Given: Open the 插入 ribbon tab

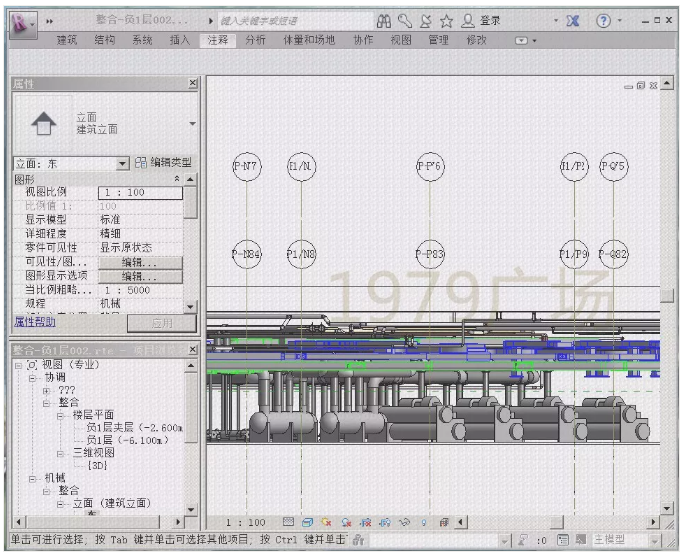Looking at the screenshot, I should [x=180, y=40].
